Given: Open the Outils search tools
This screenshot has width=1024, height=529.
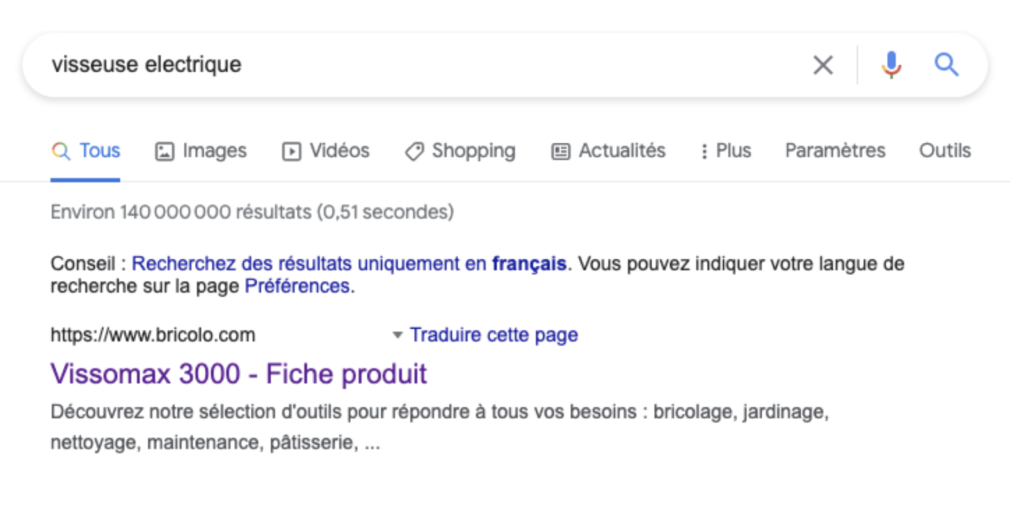Looking at the screenshot, I should [x=945, y=151].
